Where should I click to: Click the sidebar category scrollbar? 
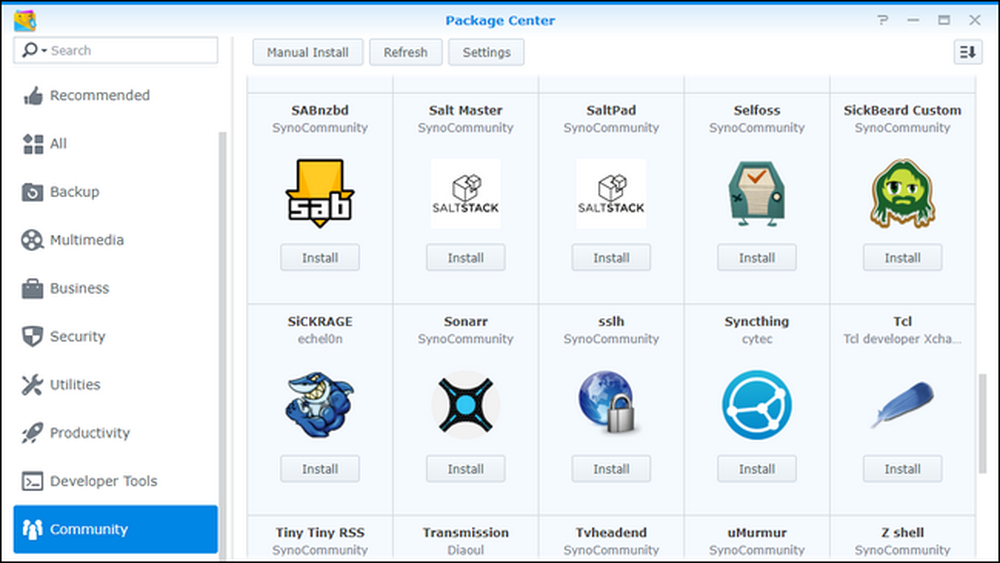click(223, 344)
